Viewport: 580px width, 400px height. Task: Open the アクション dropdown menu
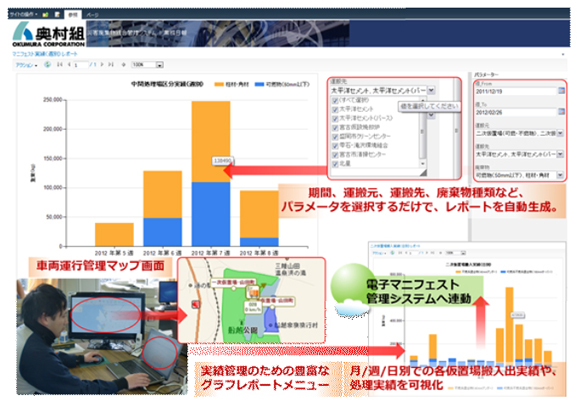26,65
